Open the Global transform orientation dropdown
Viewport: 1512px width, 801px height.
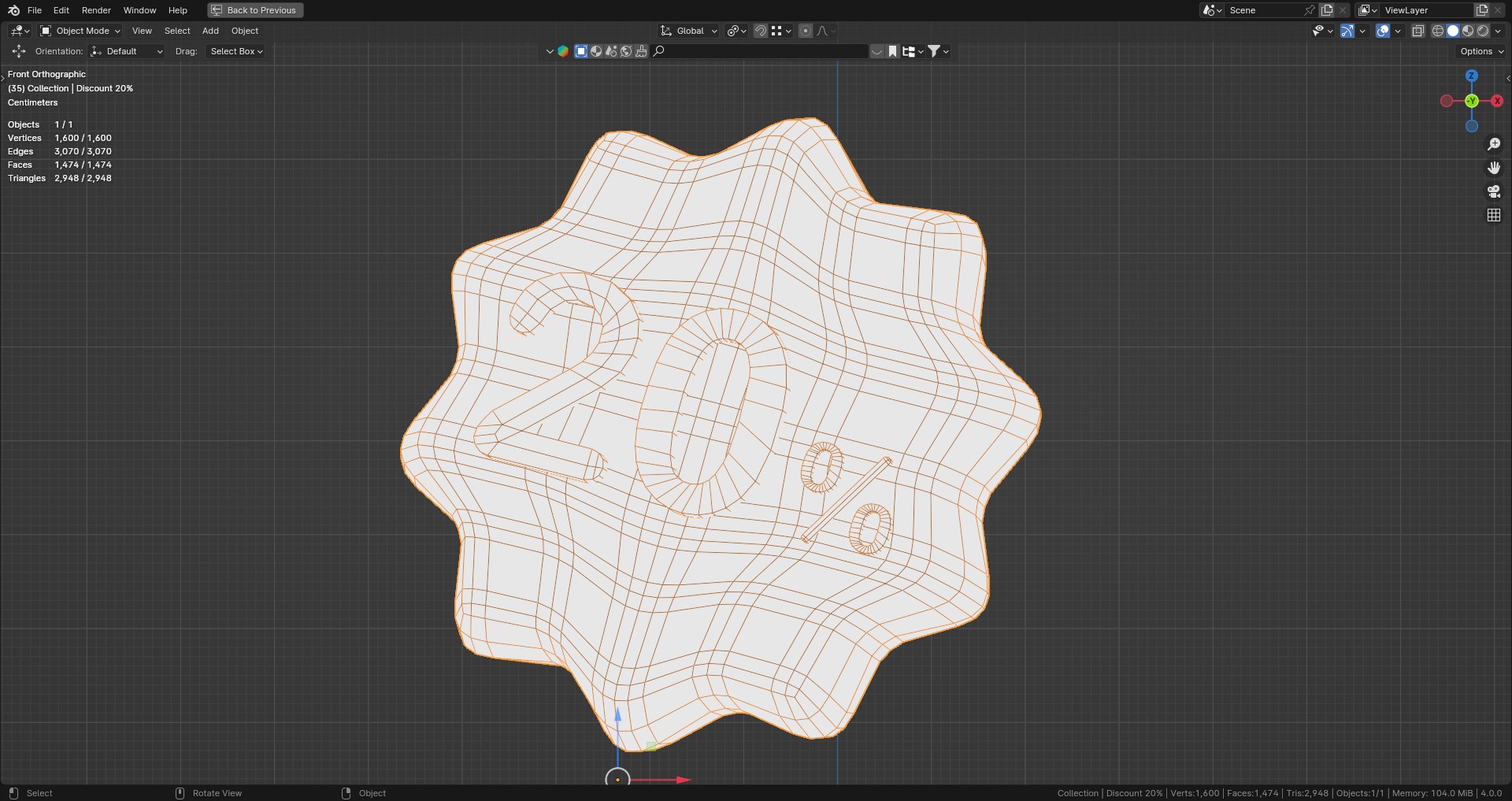pyautogui.click(x=689, y=31)
